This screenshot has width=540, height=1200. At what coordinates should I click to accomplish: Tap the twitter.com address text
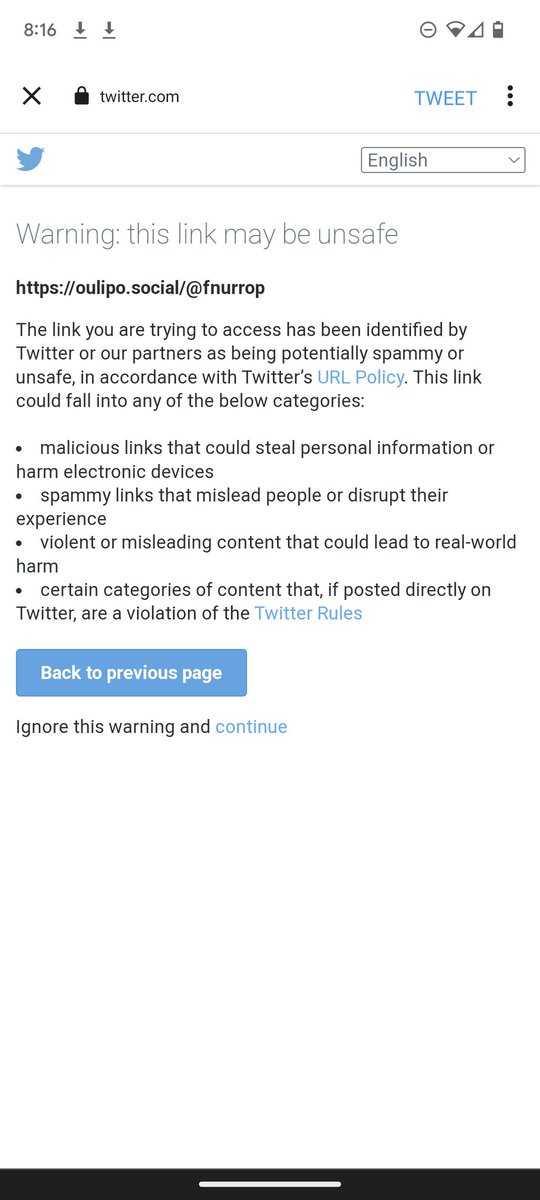click(x=140, y=97)
